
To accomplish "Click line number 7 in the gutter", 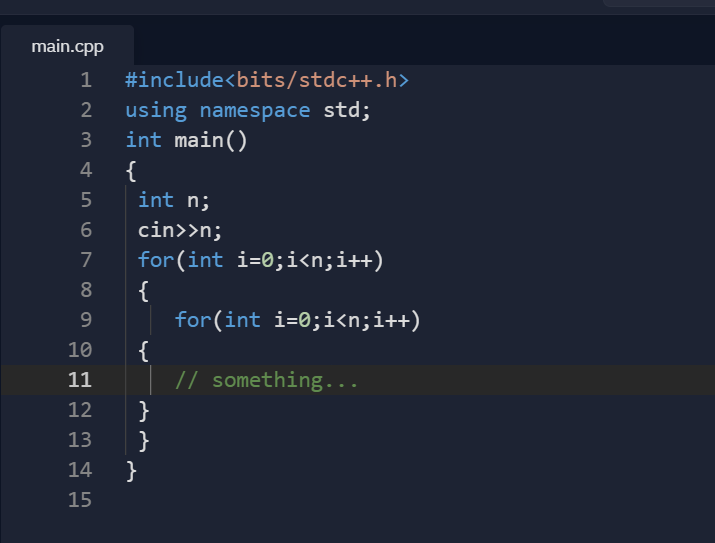I will point(85,260).
